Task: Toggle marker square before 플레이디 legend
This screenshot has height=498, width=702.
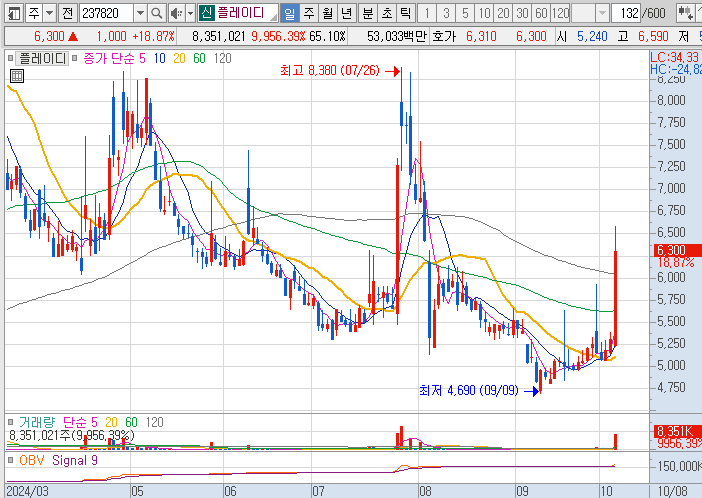Action: point(10,58)
